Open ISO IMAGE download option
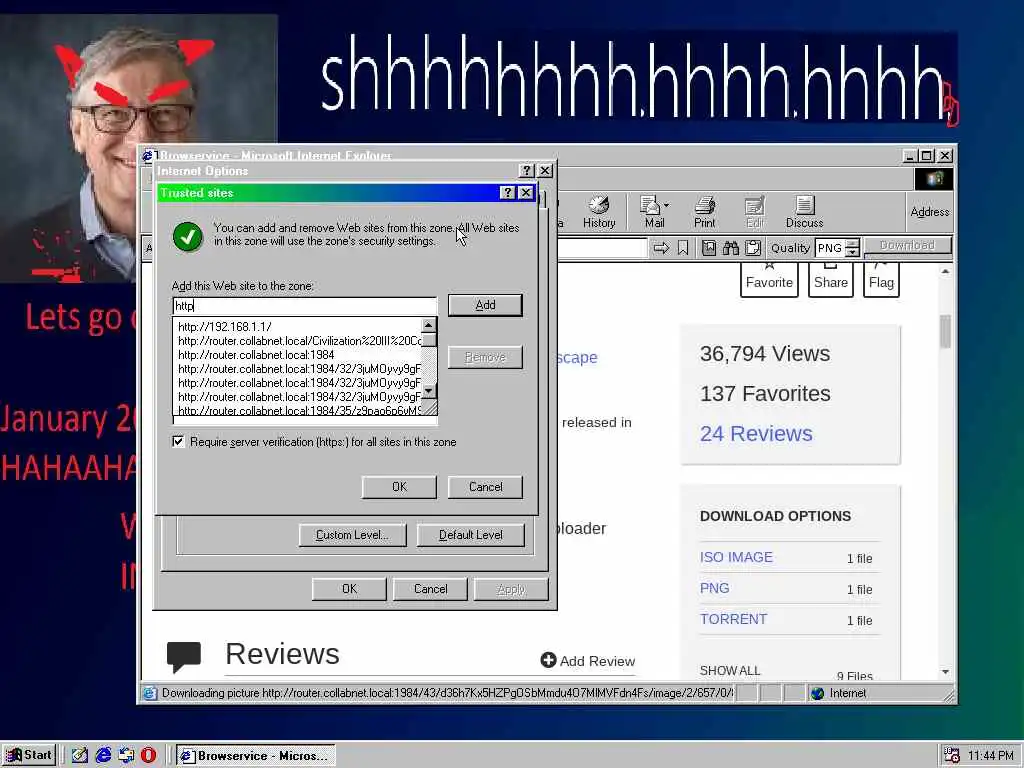Viewport: 1024px width, 768px height. pos(736,557)
